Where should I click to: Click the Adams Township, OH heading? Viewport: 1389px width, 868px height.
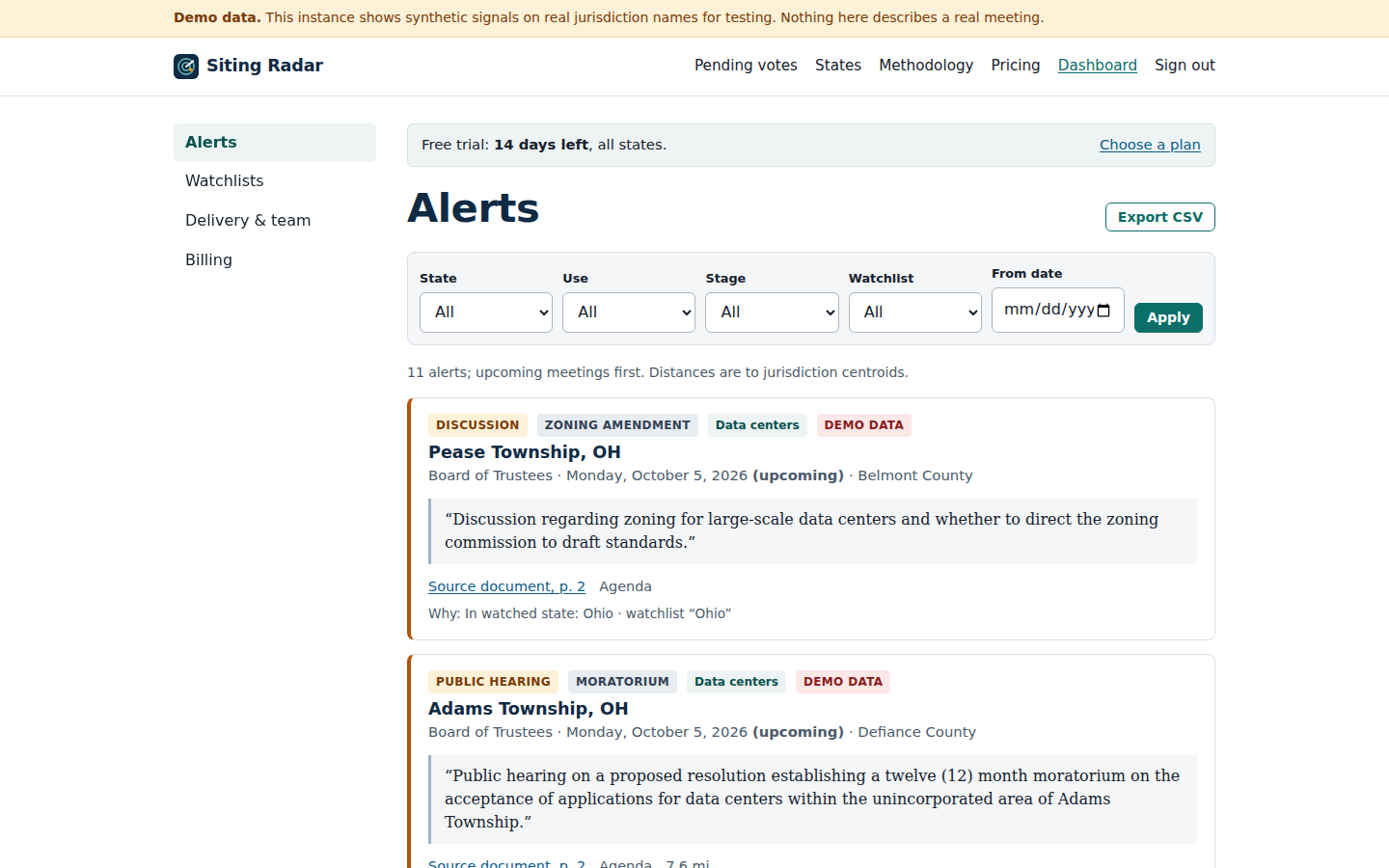coord(529,709)
